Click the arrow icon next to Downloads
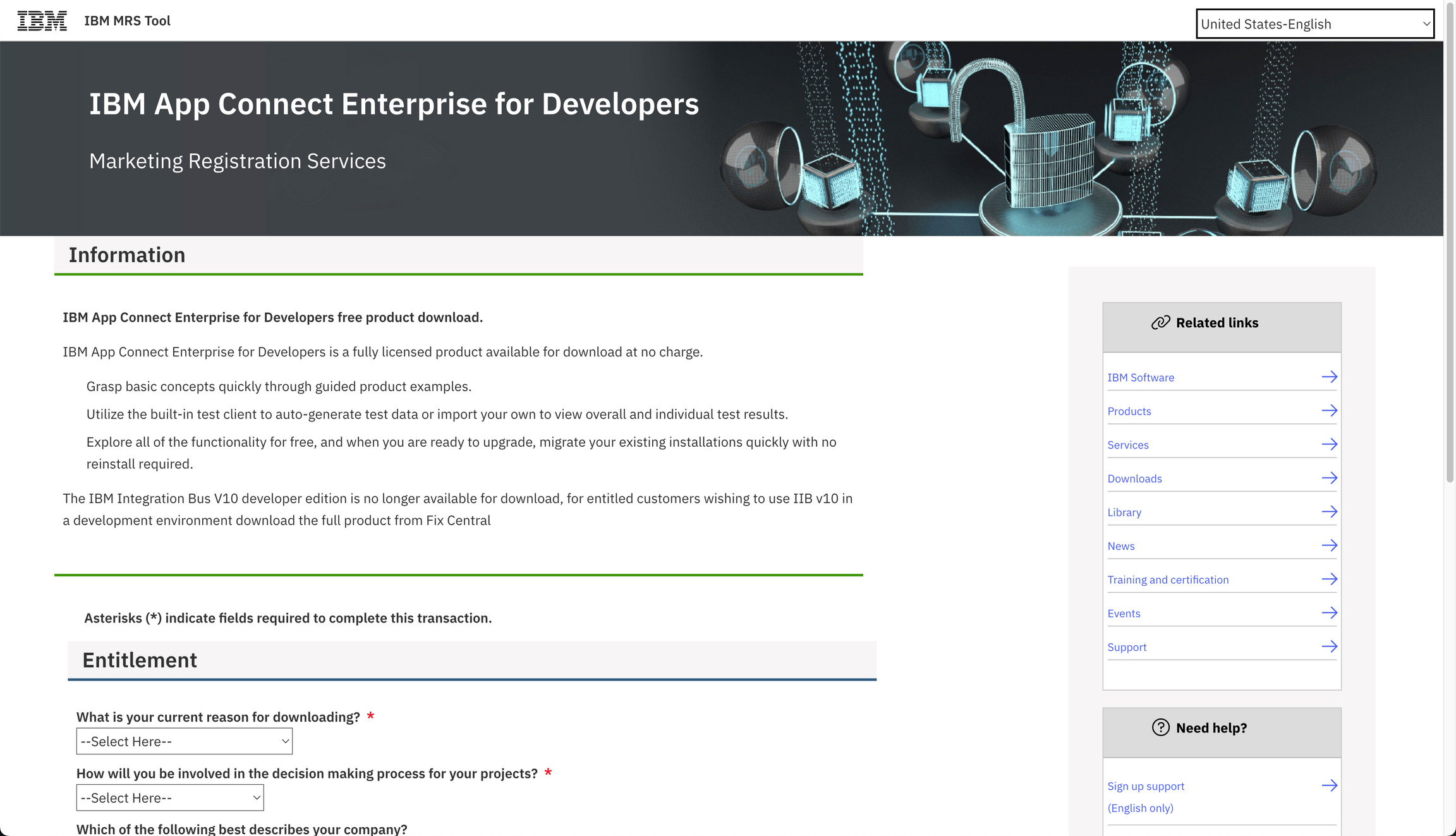Image resolution: width=1456 pixels, height=836 pixels. coord(1329,477)
